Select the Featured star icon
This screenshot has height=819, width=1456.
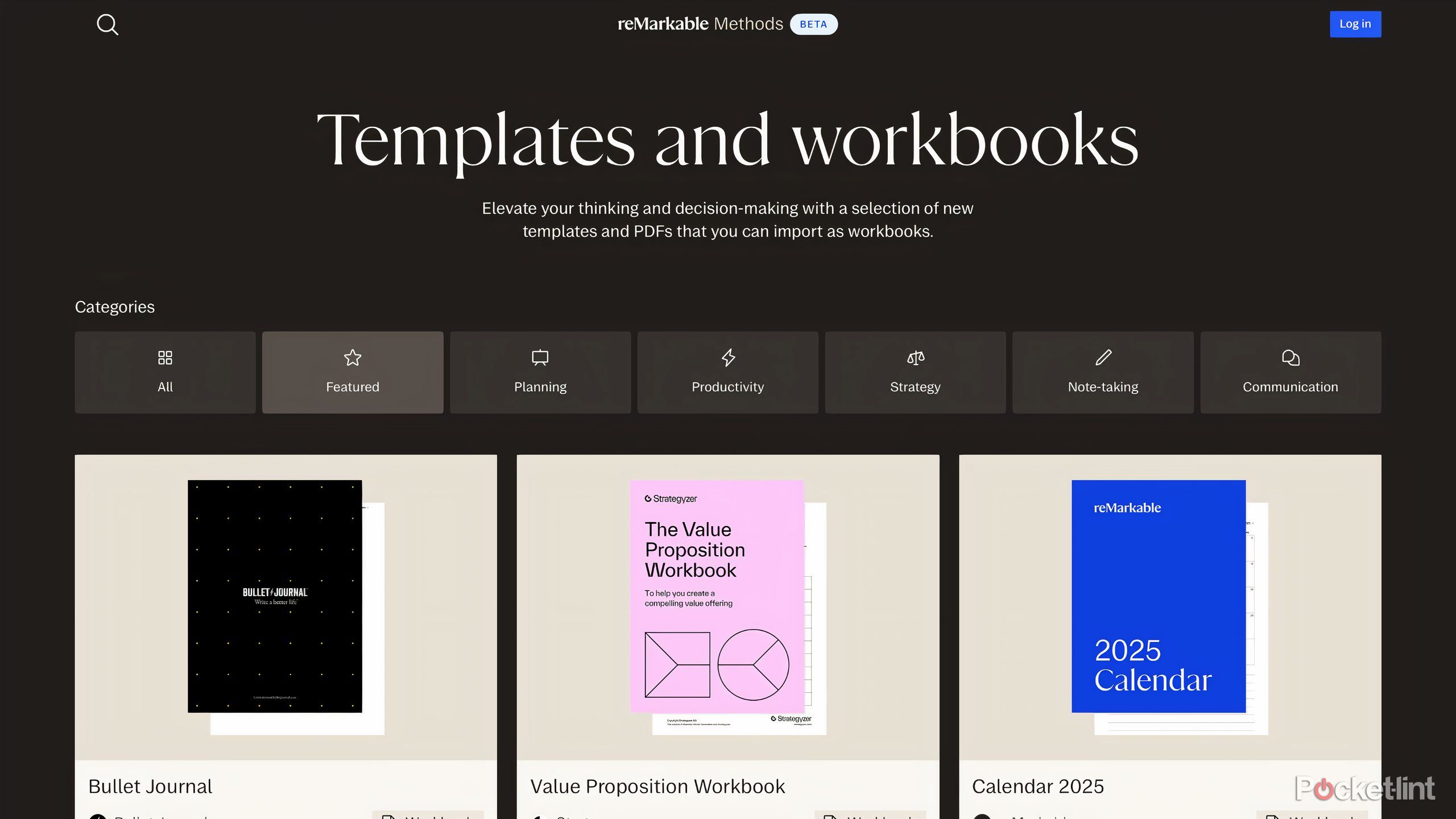[353, 358]
